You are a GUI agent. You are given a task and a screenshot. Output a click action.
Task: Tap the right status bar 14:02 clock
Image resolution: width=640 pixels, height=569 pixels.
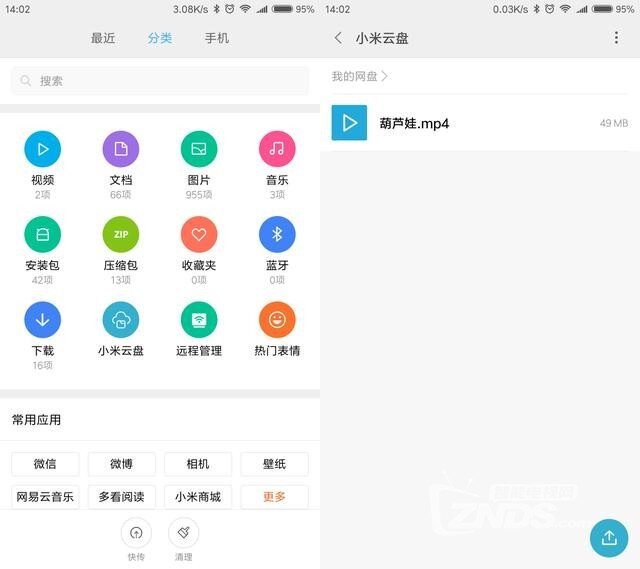[338, 9]
